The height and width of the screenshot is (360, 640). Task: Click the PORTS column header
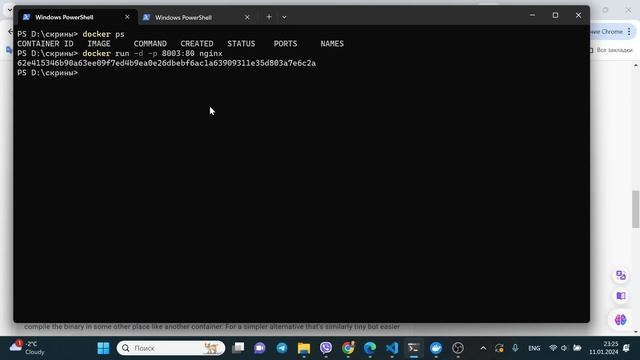[285, 44]
